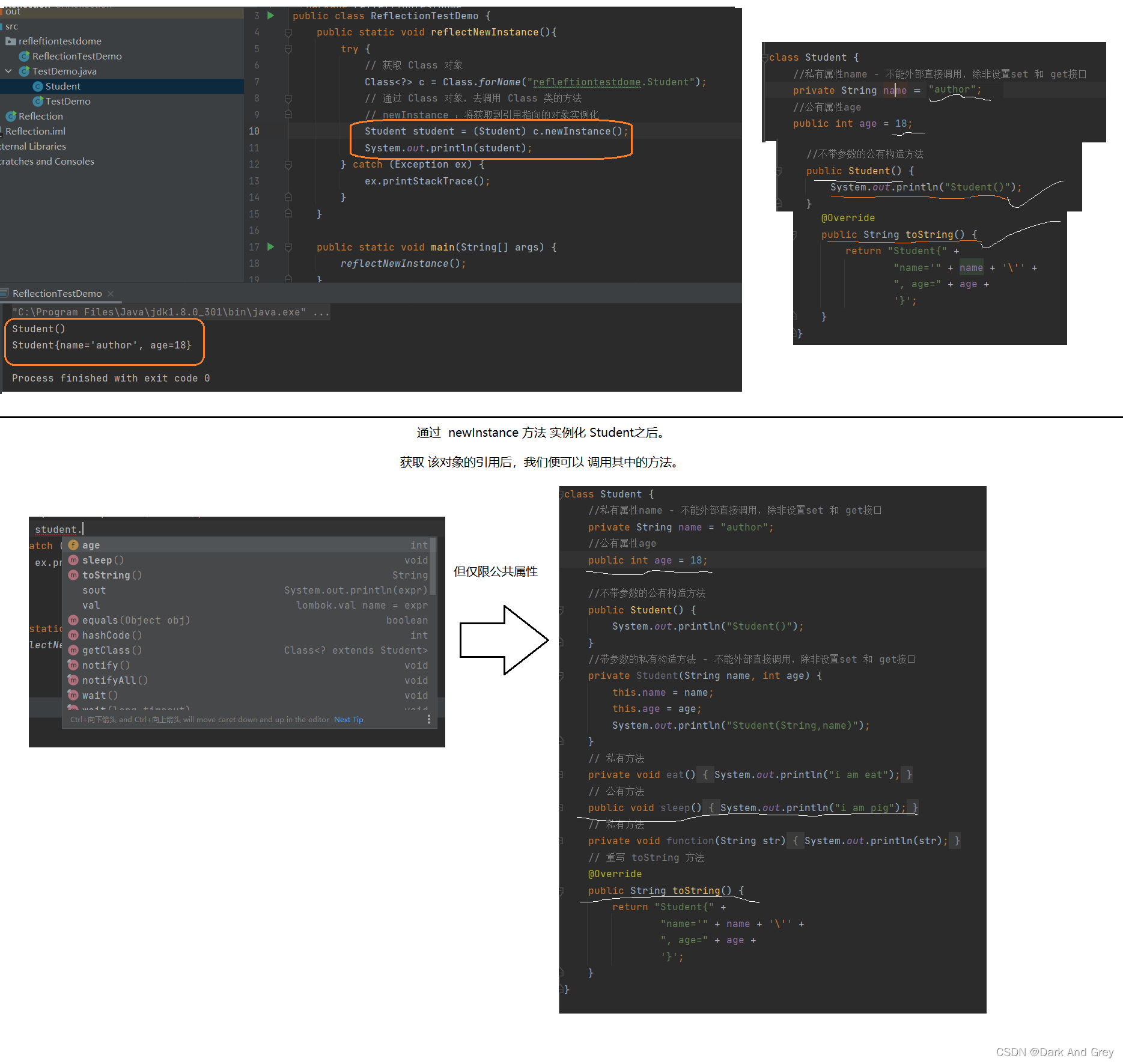Screen dimensions: 1123x1064
Task: Click the run gutter icon beside main method
Action: (270, 247)
